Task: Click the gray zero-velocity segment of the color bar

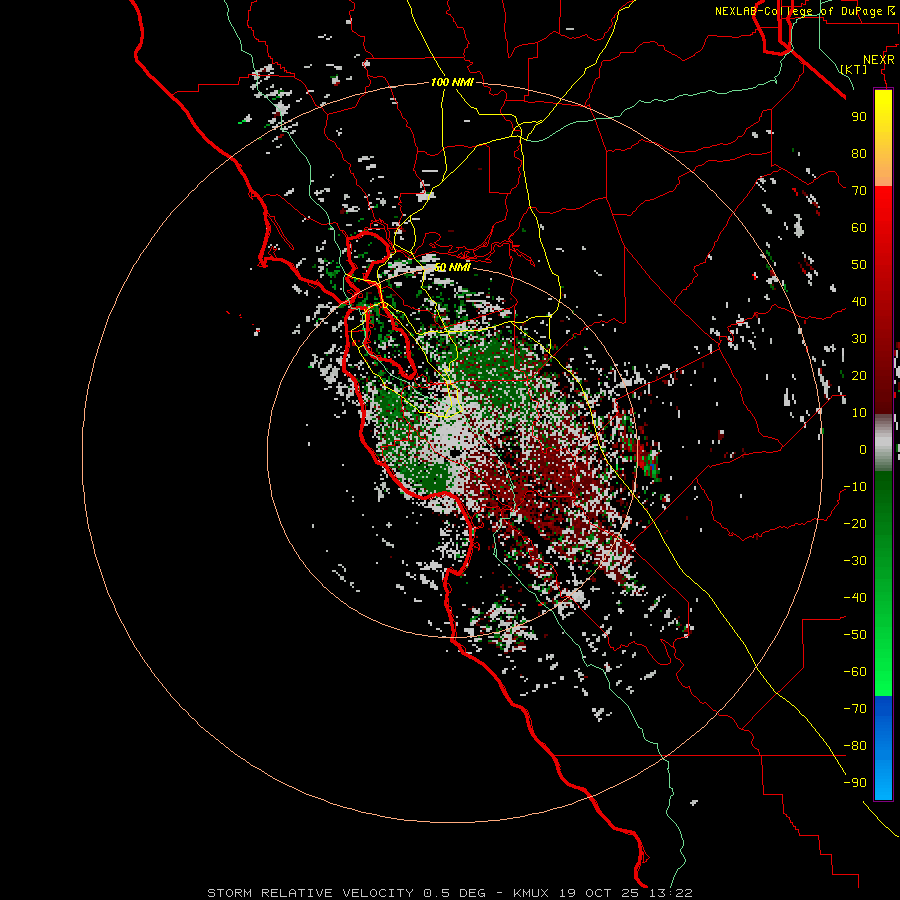Action: [883, 443]
